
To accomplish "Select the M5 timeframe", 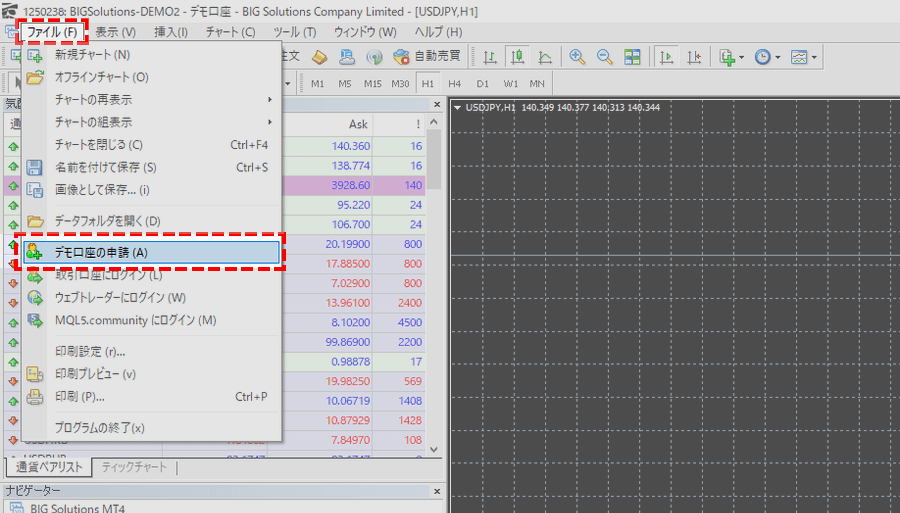I will point(344,84).
